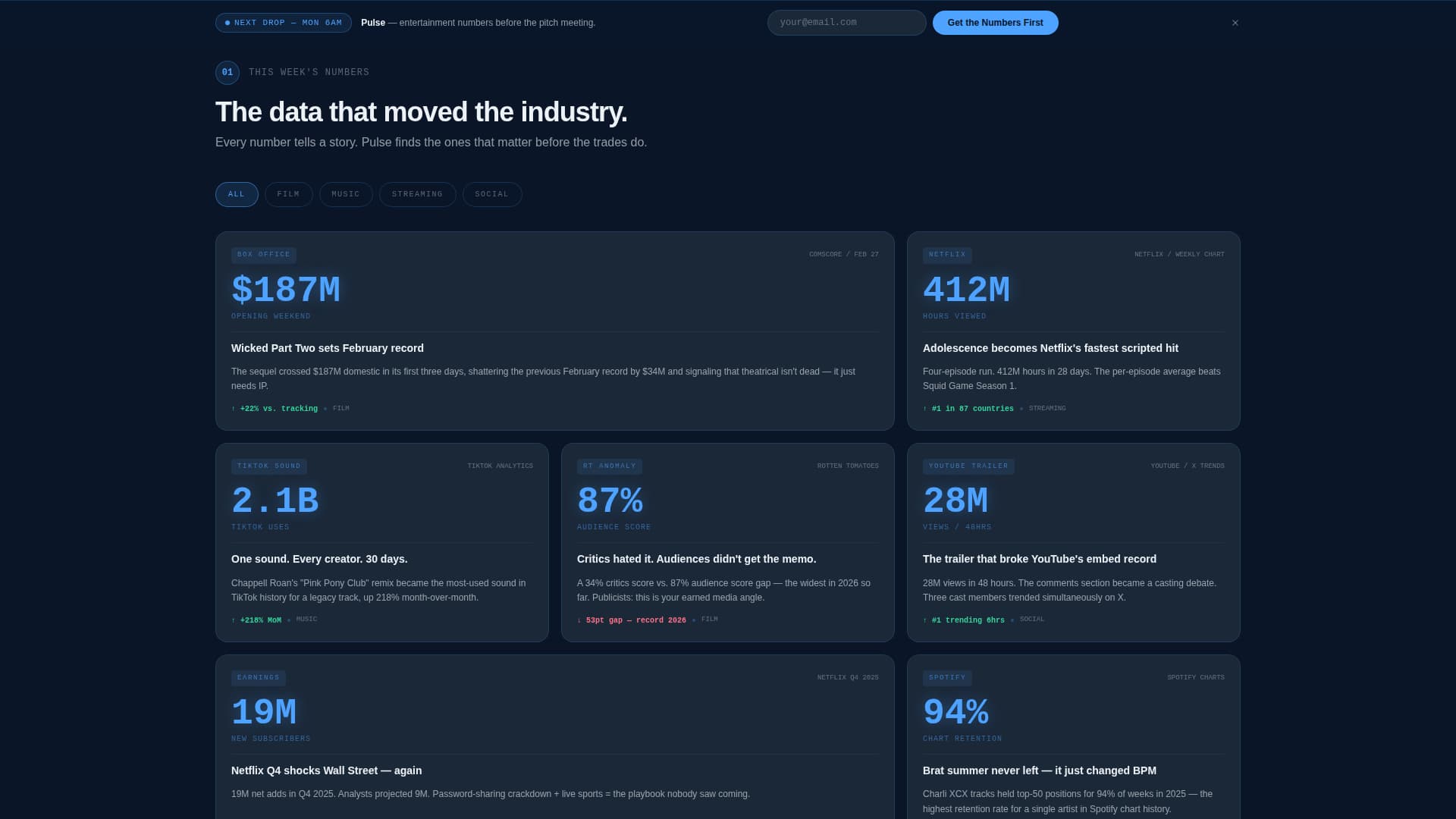
Task: Click the email address input field
Action: 846,22
